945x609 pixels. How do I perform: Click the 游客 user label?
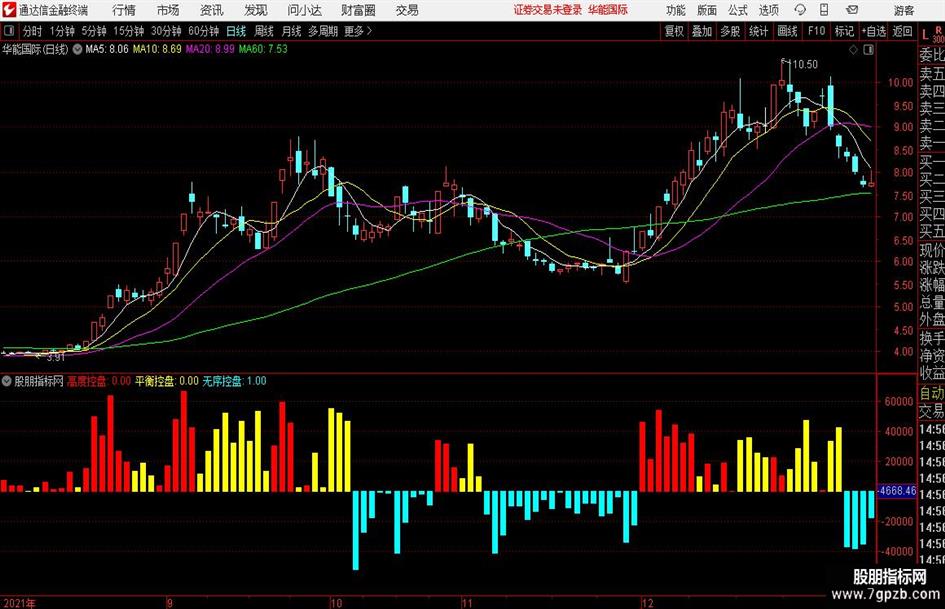(904, 10)
